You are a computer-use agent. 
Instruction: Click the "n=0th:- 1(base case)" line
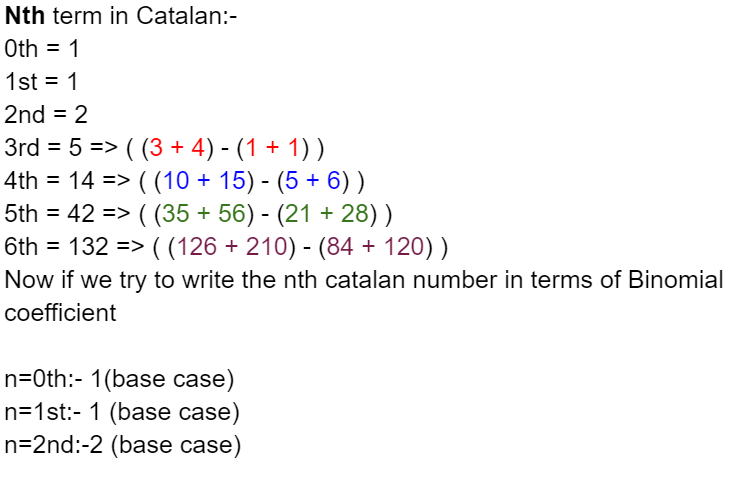pyautogui.click(x=119, y=380)
